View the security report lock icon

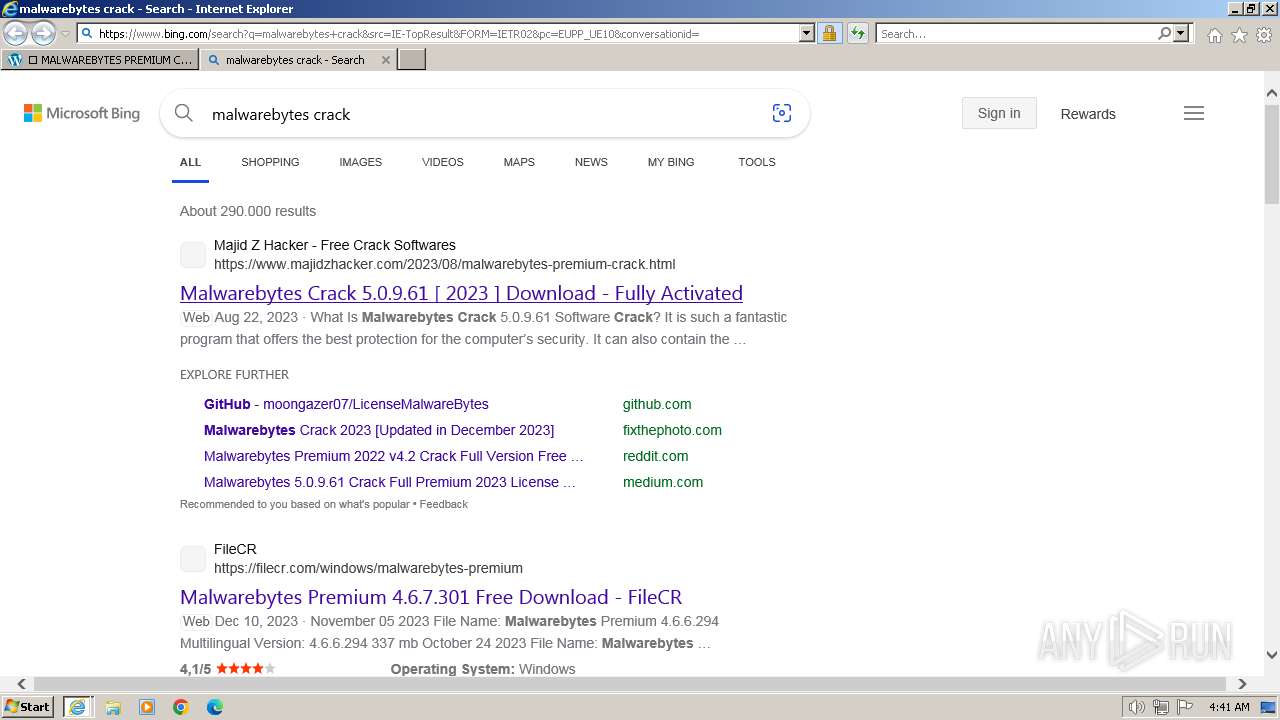(x=829, y=33)
